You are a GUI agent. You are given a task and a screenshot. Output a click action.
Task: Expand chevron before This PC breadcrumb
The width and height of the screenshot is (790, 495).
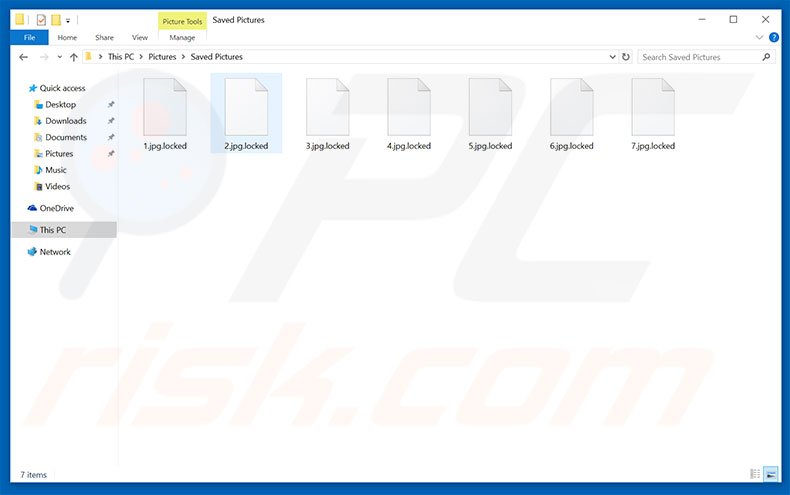pyautogui.click(x=100, y=57)
